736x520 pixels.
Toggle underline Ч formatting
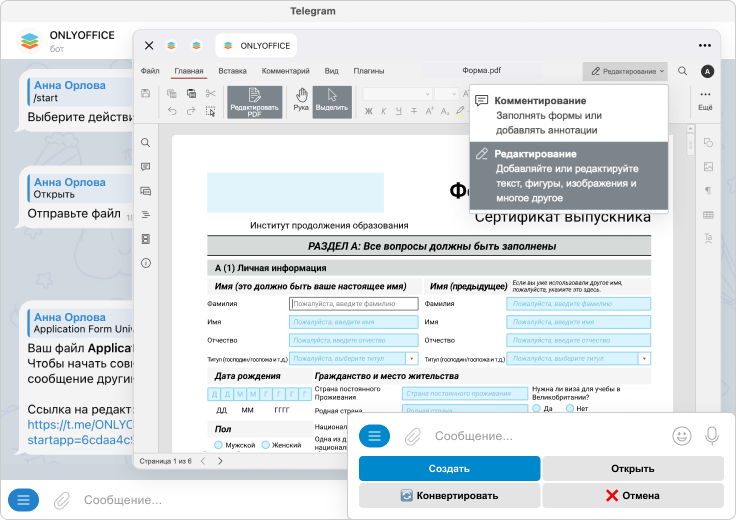click(x=399, y=111)
